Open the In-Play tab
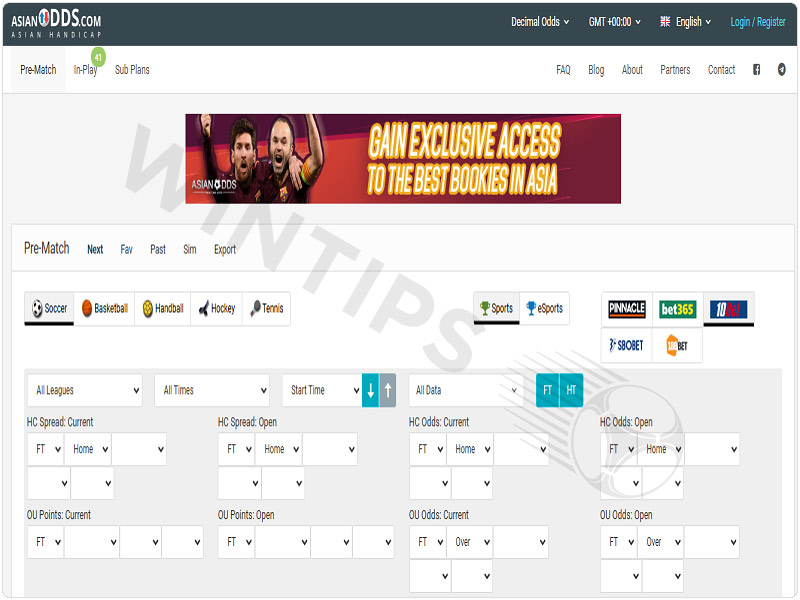The height and width of the screenshot is (600, 800). point(85,70)
